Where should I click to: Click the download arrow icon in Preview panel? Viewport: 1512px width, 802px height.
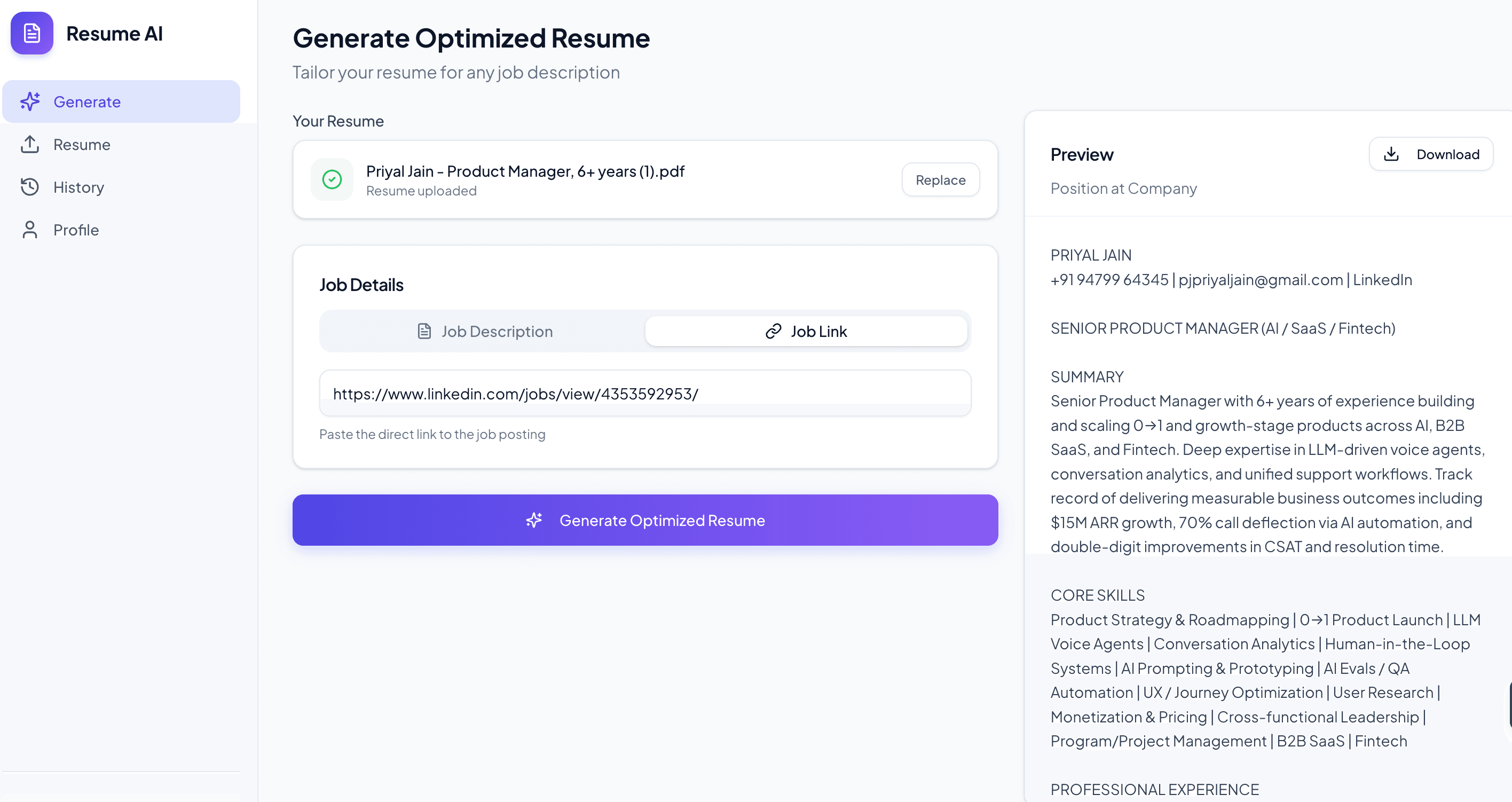coord(1391,153)
